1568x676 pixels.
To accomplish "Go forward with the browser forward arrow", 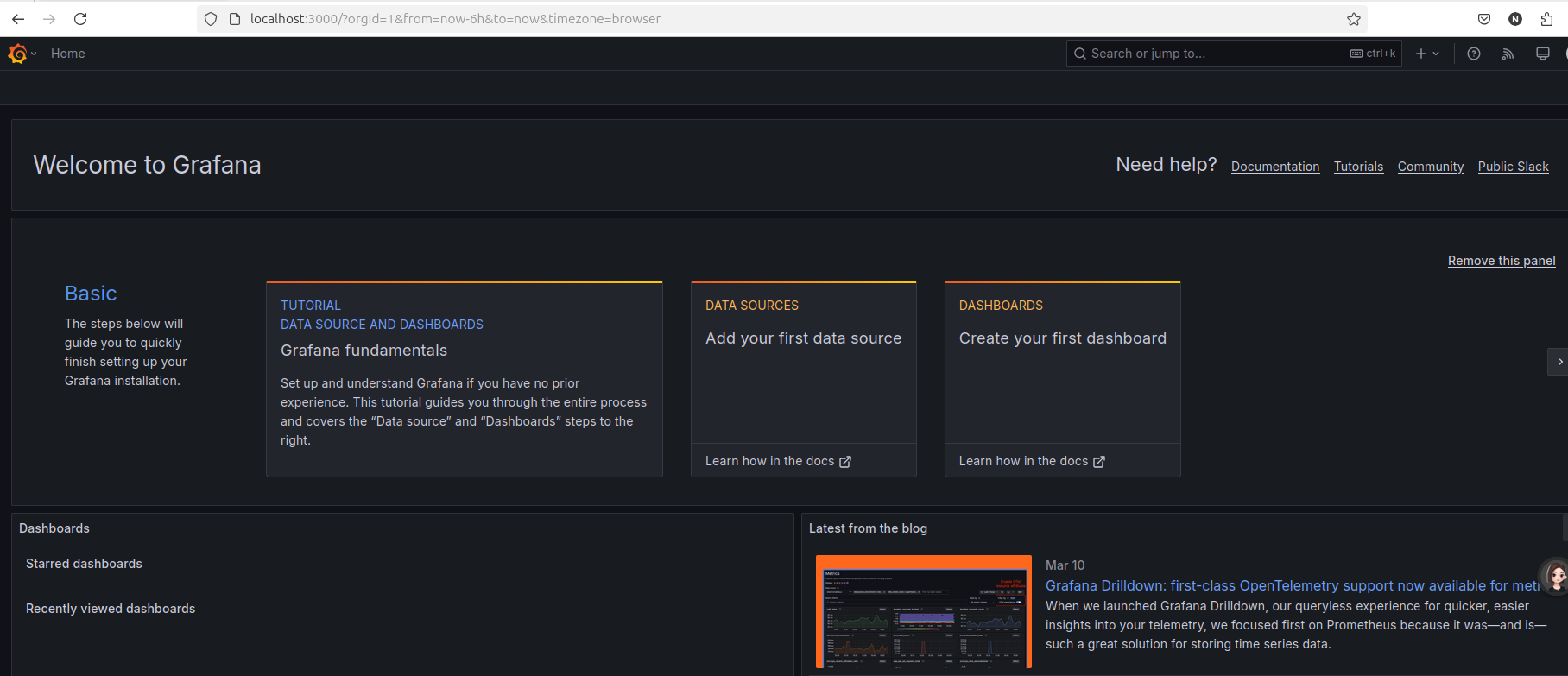I will pyautogui.click(x=49, y=19).
